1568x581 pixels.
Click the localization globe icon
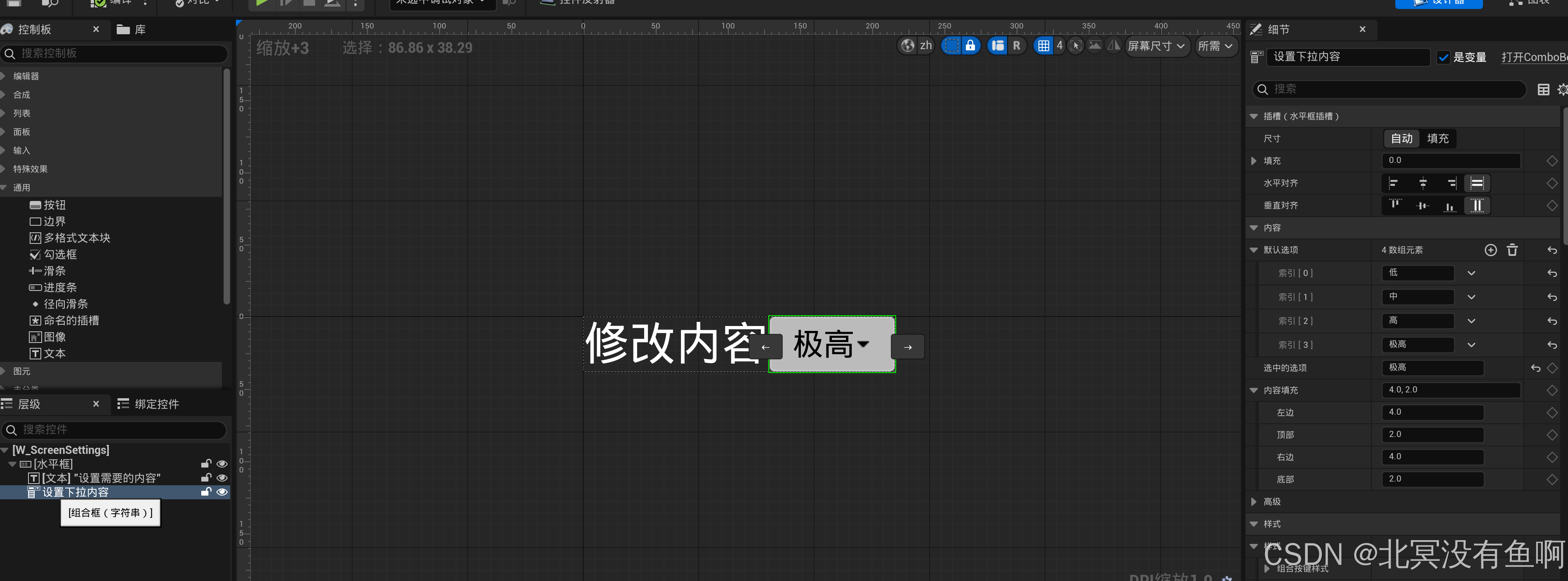click(x=907, y=46)
